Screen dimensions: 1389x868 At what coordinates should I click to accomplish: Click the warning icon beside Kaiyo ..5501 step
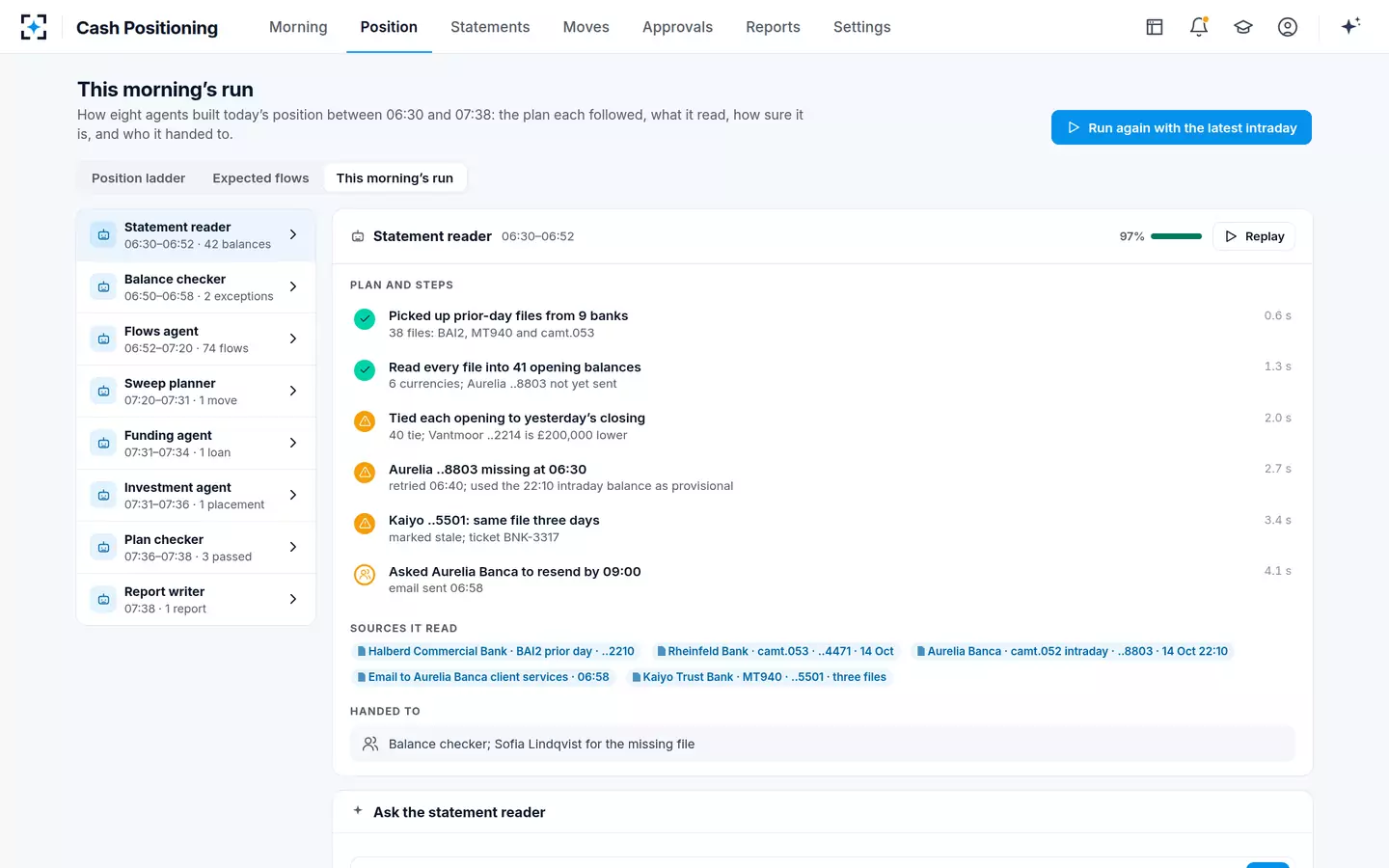(x=365, y=524)
